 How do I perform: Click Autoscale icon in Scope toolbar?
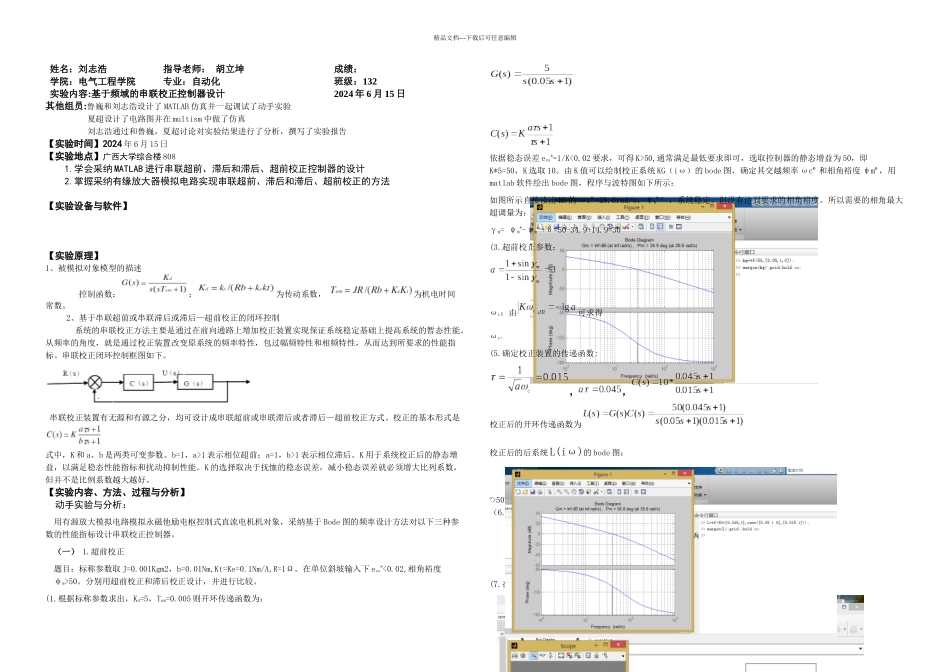(561, 656)
